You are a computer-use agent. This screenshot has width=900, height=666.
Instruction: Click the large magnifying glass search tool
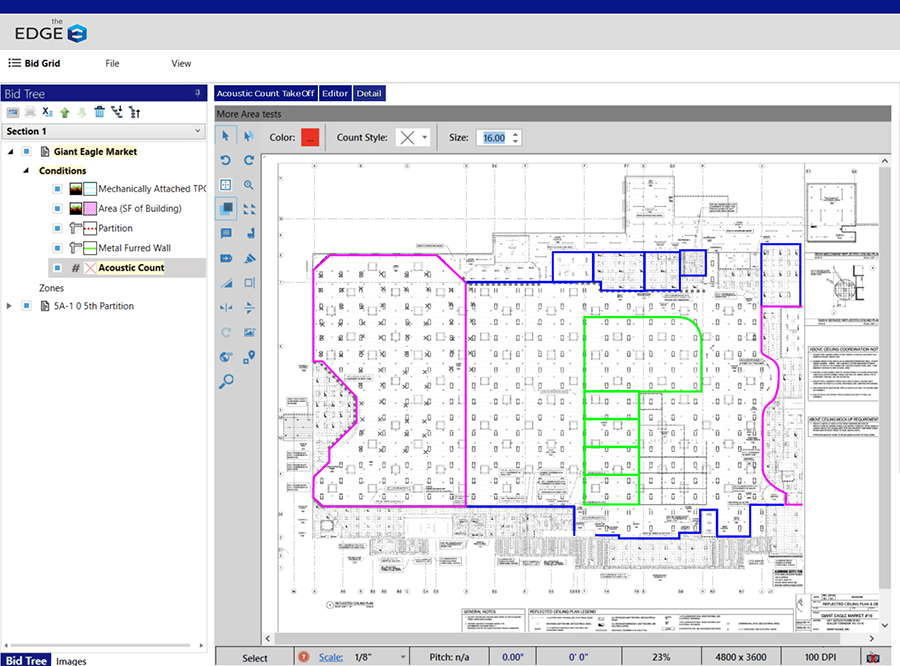click(x=226, y=380)
